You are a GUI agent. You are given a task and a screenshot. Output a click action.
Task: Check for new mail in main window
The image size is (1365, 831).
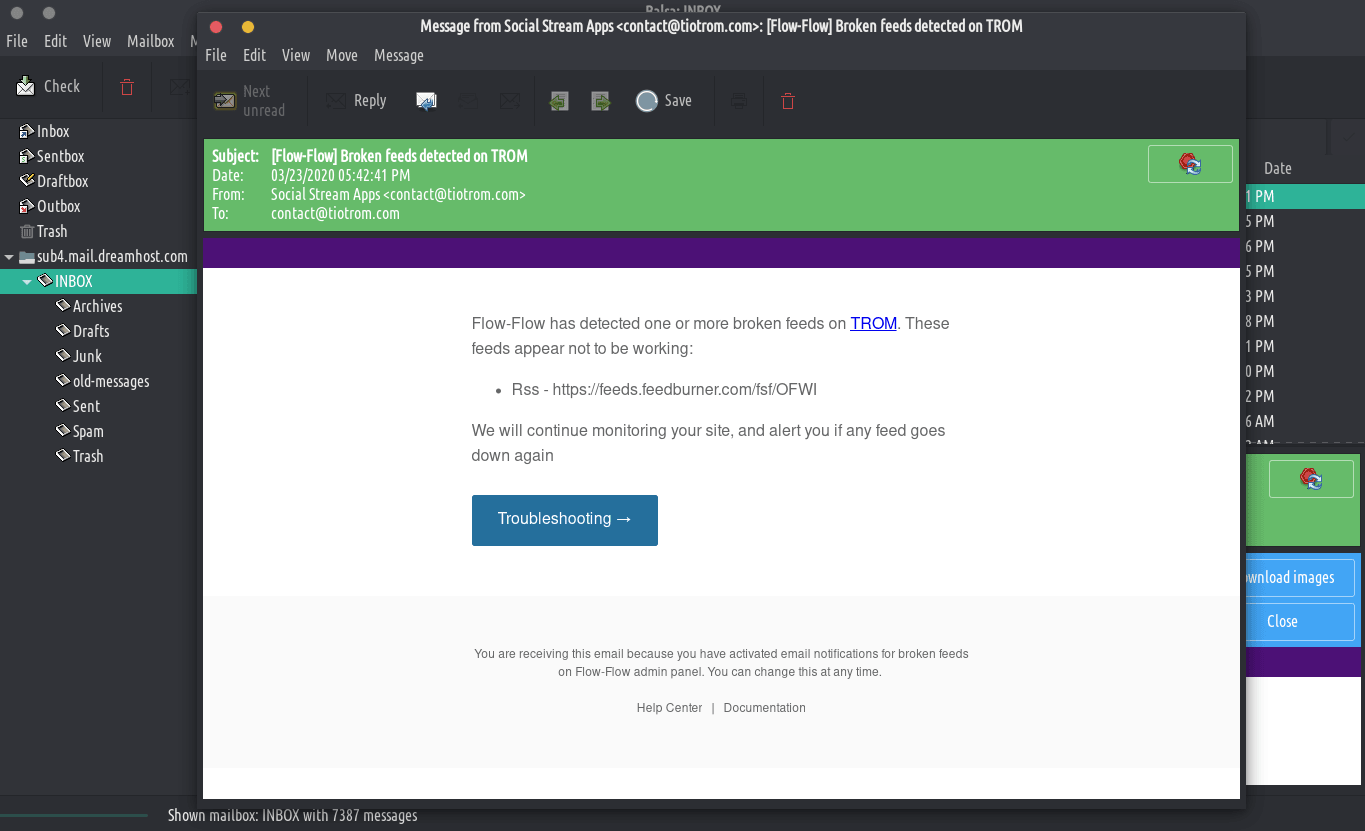point(48,87)
